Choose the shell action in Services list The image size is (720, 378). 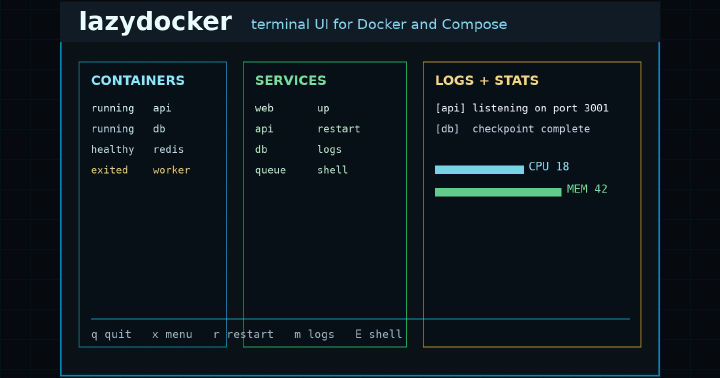[332, 170]
